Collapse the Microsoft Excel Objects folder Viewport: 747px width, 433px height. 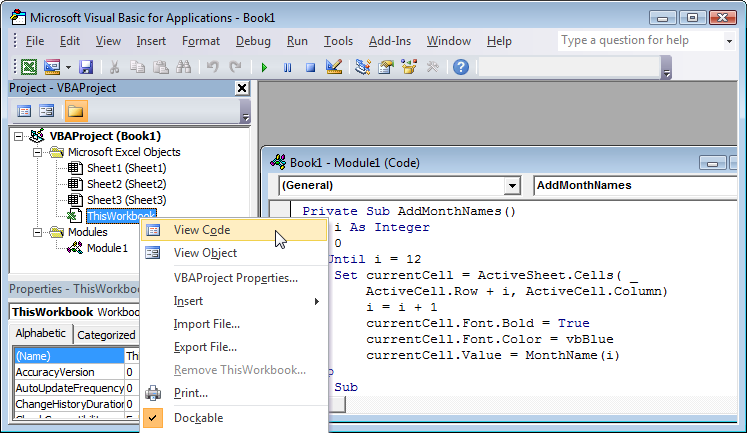(x=37, y=152)
